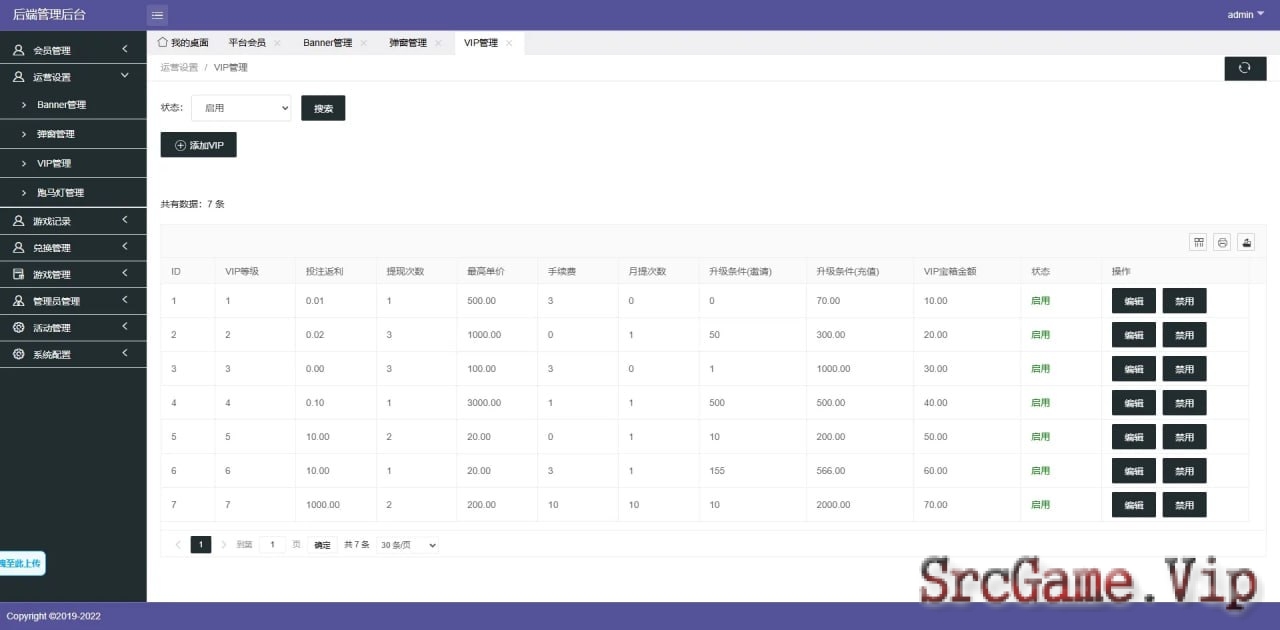Click the export icon above table

pyautogui.click(x=1246, y=242)
